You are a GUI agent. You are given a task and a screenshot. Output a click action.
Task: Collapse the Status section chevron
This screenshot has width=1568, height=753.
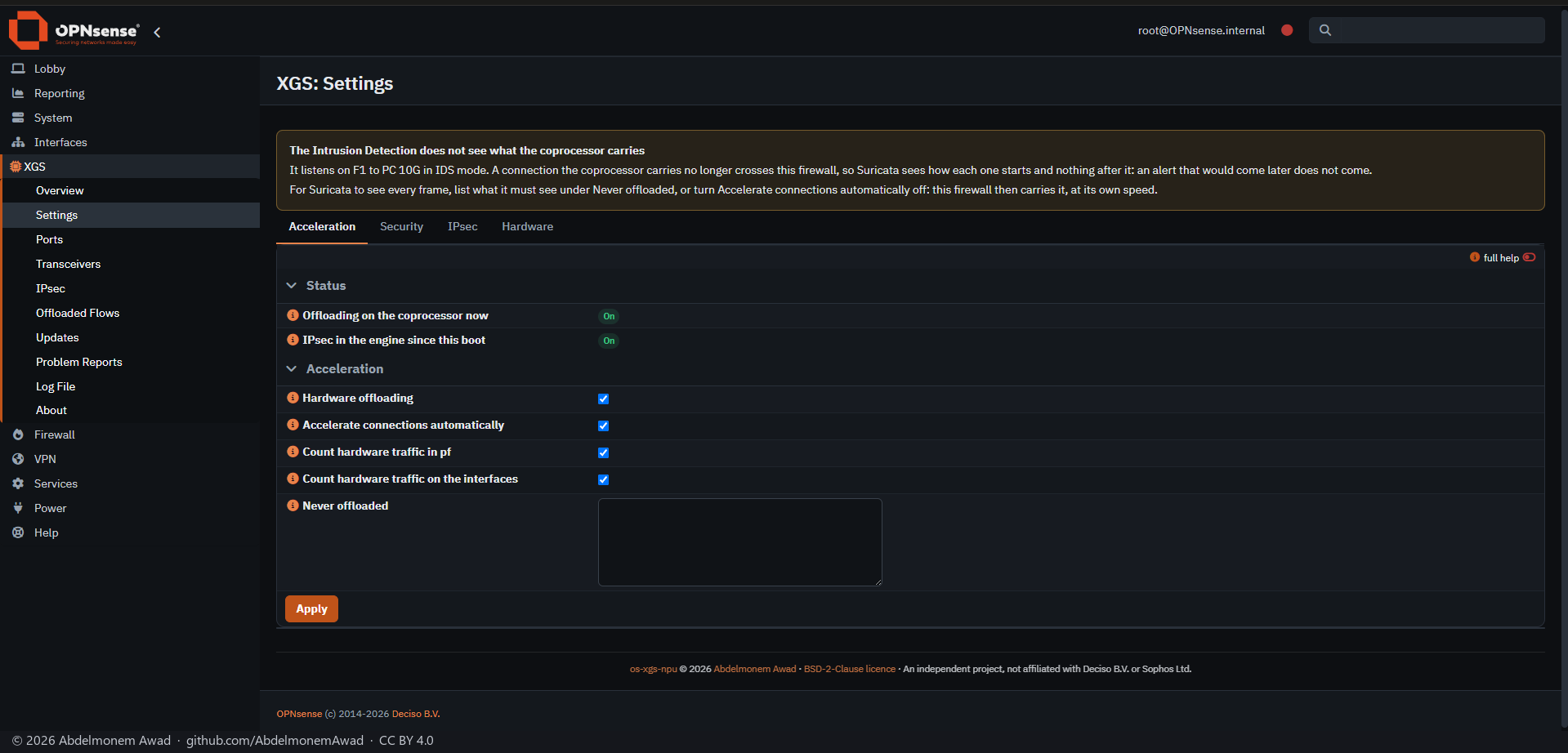click(292, 286)
